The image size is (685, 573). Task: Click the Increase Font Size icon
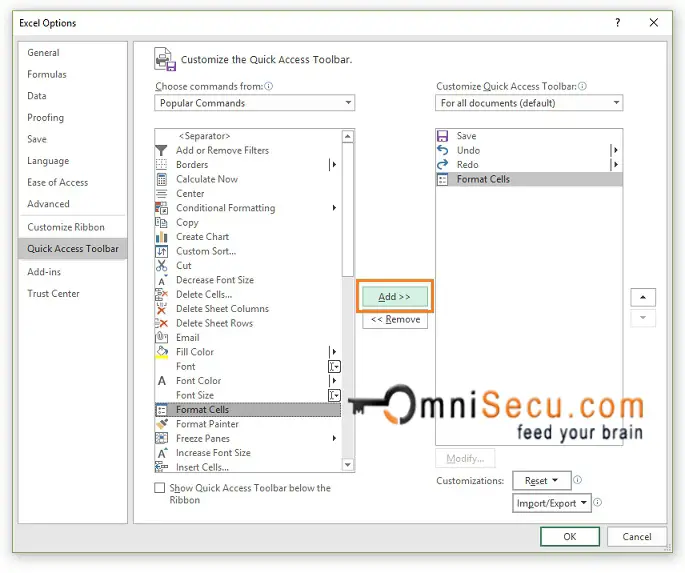(x=161, y=453)
